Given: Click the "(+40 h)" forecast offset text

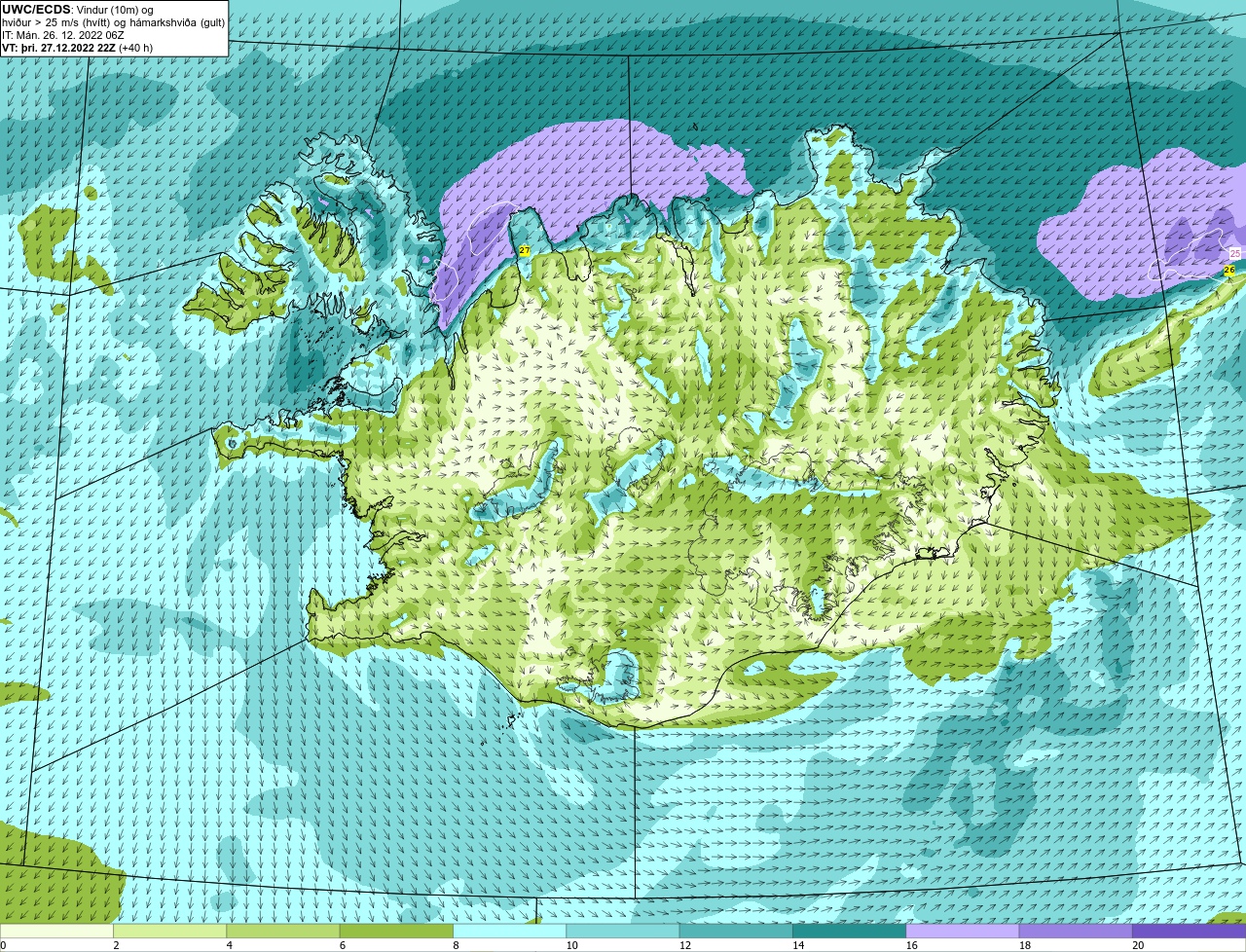Looking at the screenshot, I should (135, 48).
